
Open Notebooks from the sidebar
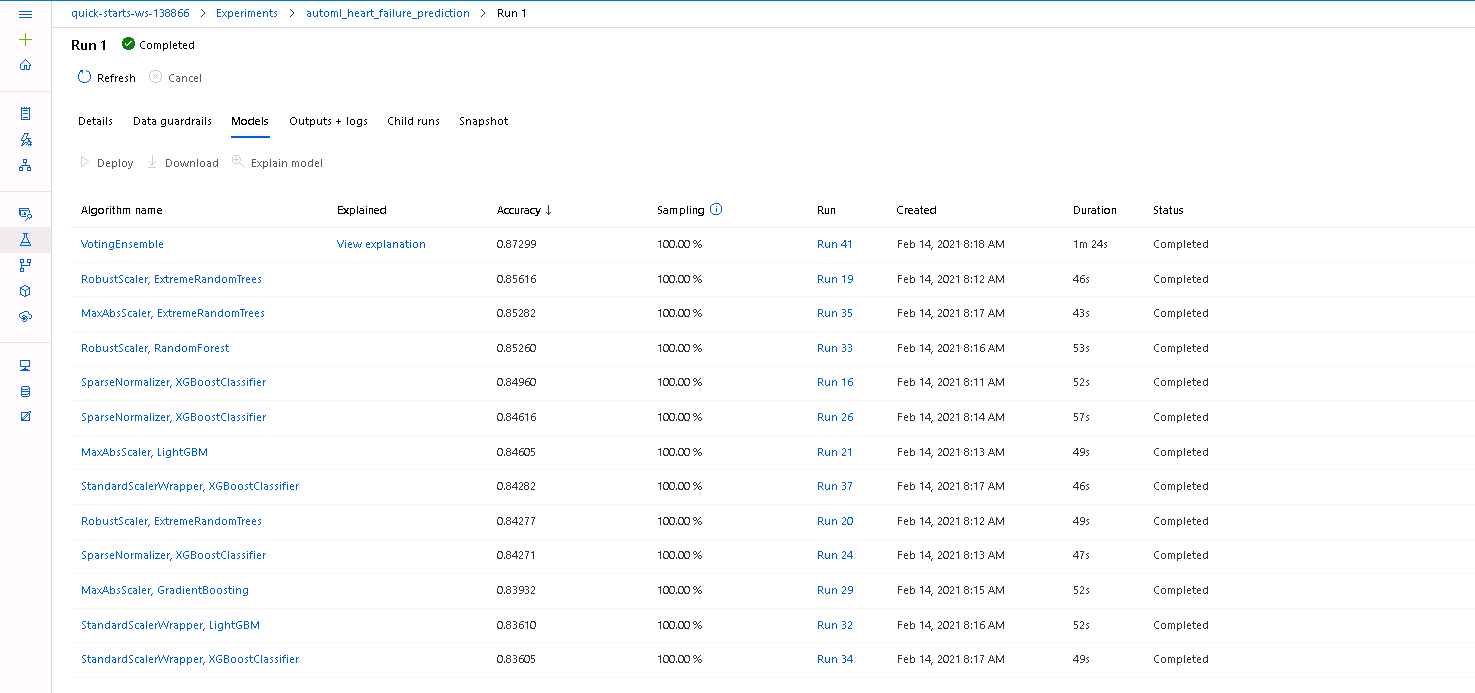25,114
